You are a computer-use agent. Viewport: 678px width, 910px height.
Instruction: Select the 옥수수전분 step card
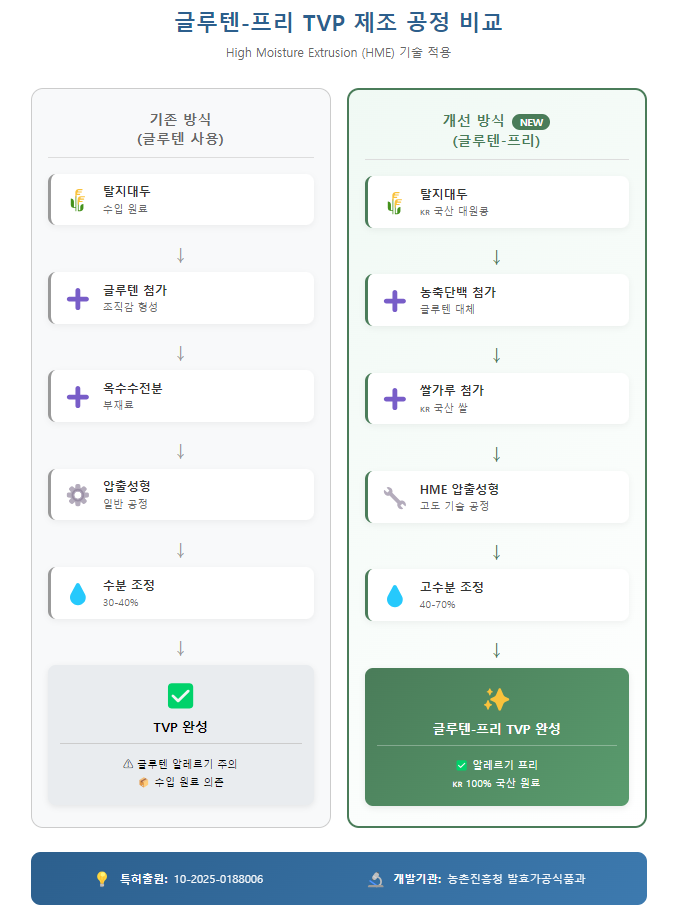181,396
